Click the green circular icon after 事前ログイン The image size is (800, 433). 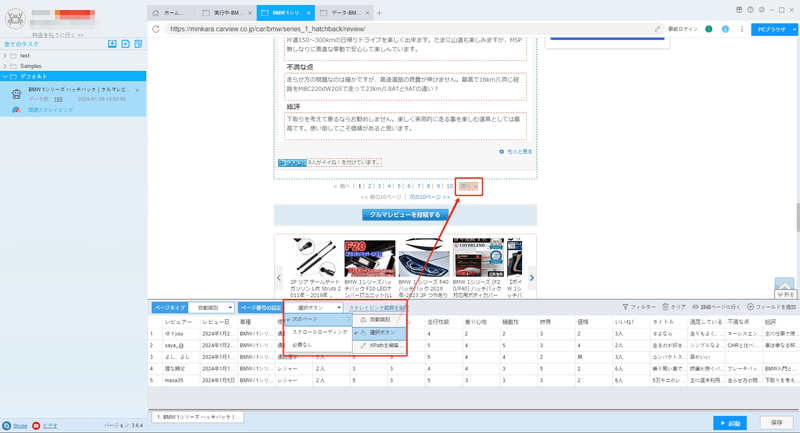click(709, 29)
